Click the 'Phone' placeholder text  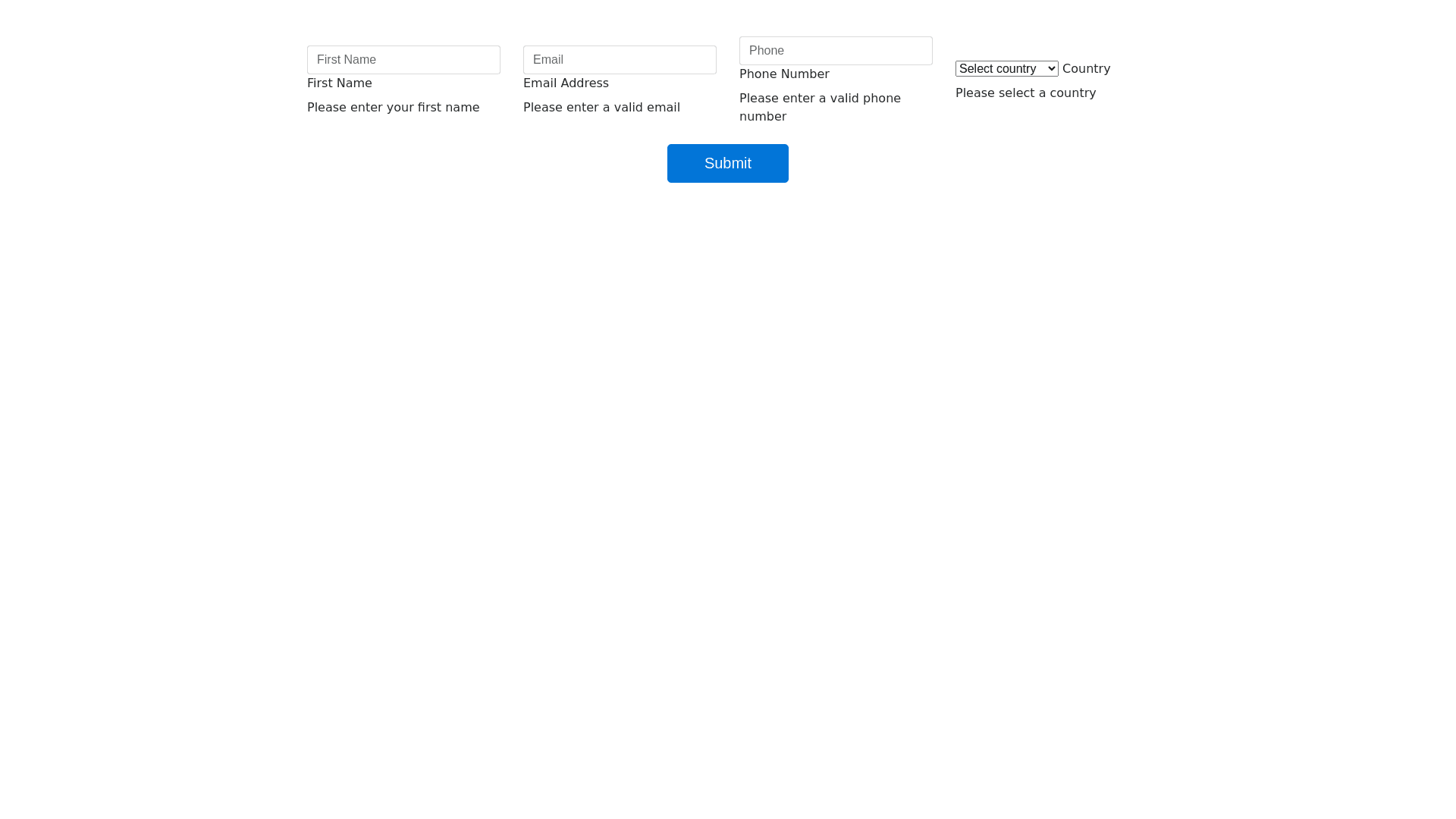click(x=767, y=51)
